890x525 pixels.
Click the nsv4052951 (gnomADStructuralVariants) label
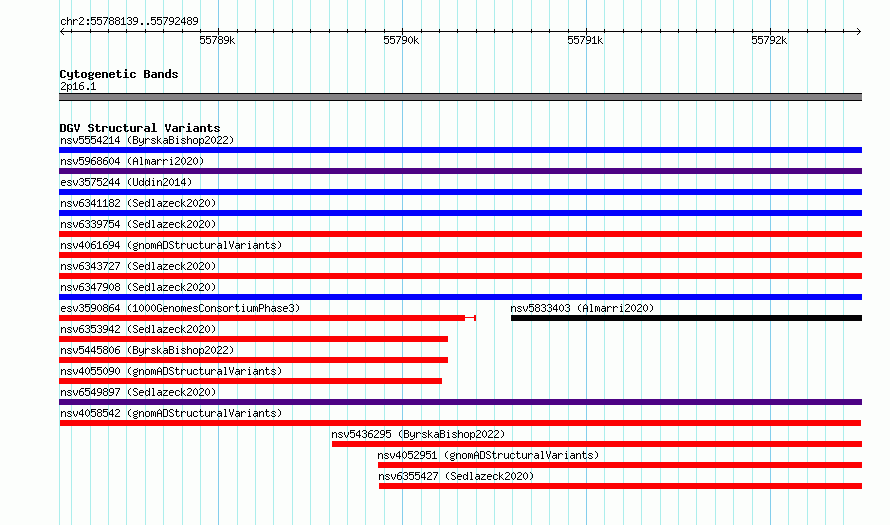tap(488, 455)
